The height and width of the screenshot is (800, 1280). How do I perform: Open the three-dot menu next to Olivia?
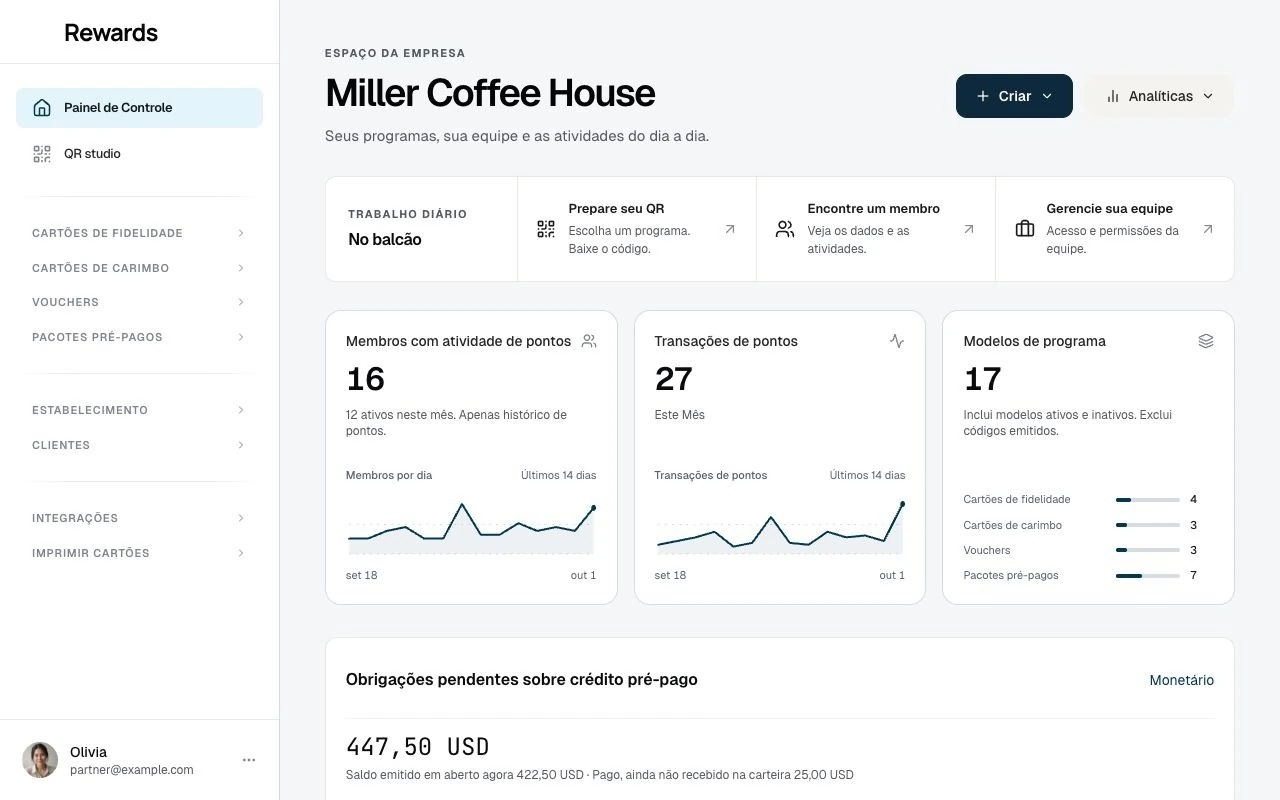click(x=249, y=760)
